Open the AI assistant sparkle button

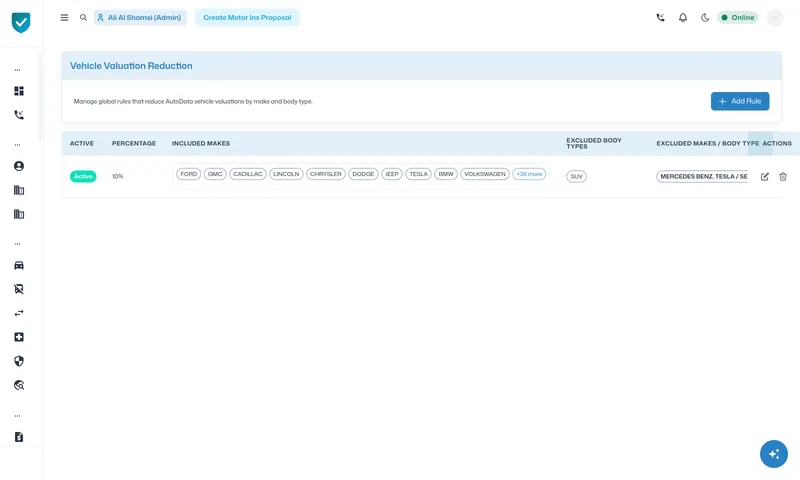(773, 454)
